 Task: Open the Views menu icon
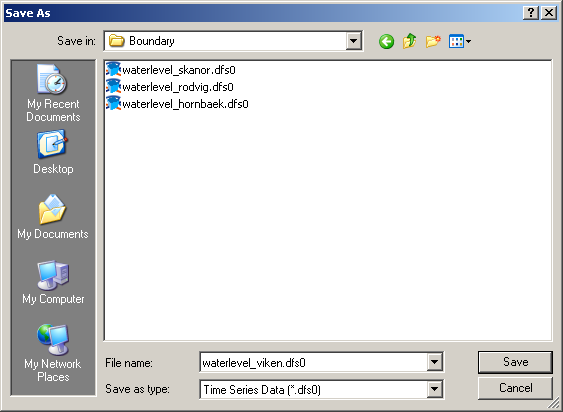[460, 41]
